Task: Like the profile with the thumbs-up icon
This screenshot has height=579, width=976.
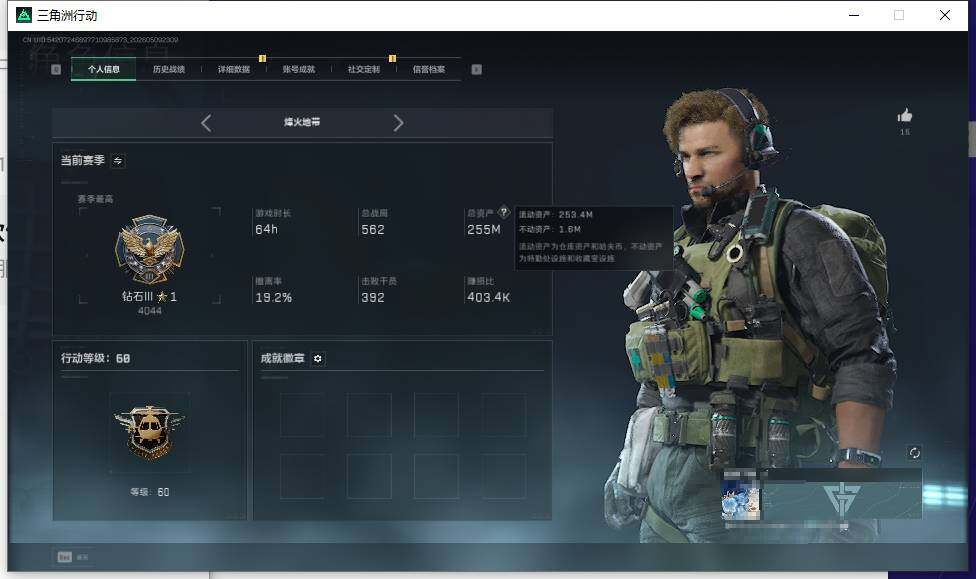Action: click(x=904, y=115)
